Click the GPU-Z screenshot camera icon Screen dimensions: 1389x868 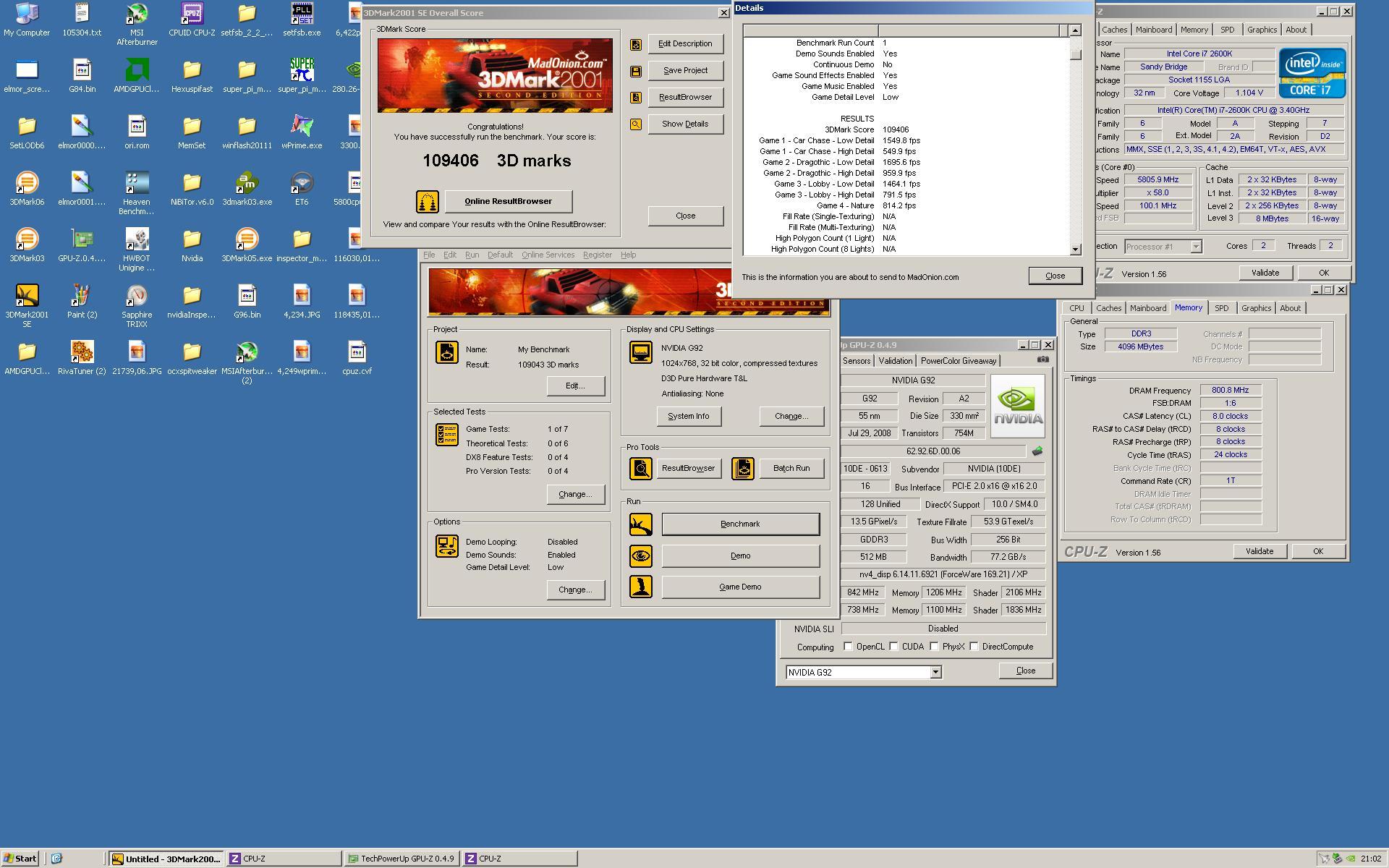point(1042,359)
